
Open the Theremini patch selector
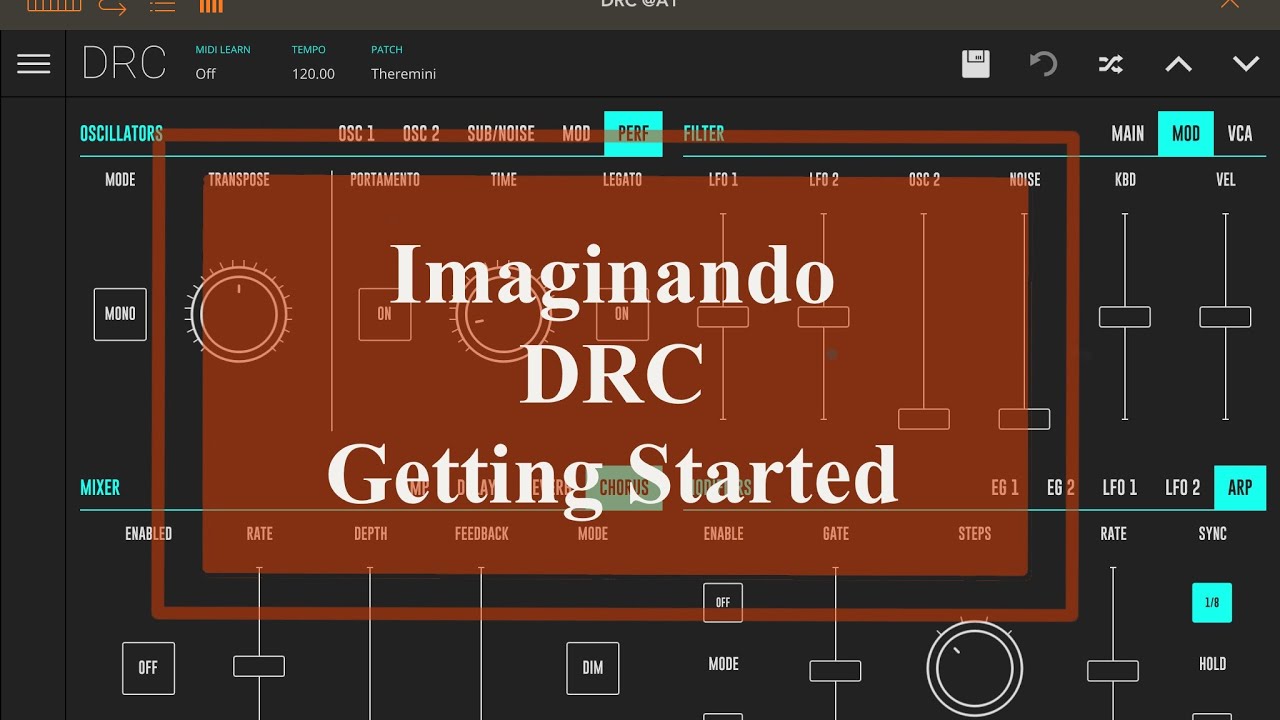pyautogui.click(x=403, y=73)
